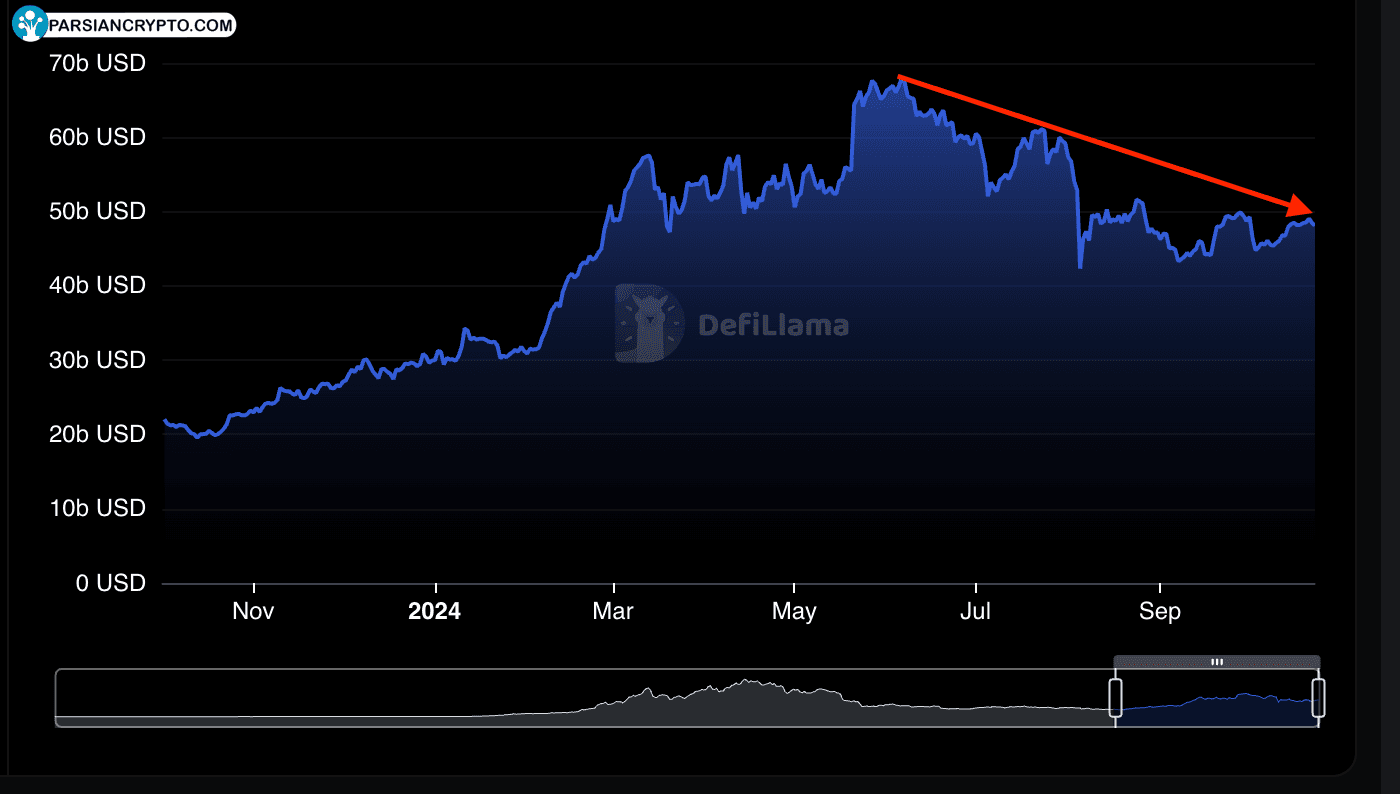Click the 30b USD axis label
The width and height of the screenshot is (1400, 794).
(x=97, y=360)
